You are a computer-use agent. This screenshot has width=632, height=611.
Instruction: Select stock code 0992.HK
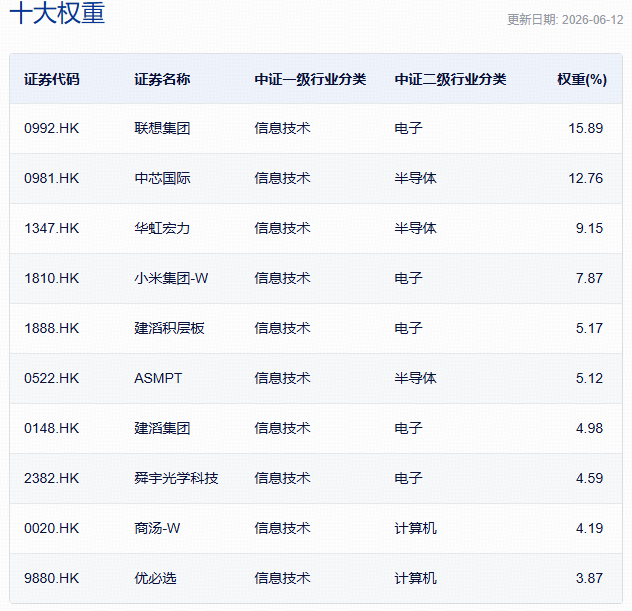(x=52, y=129)
